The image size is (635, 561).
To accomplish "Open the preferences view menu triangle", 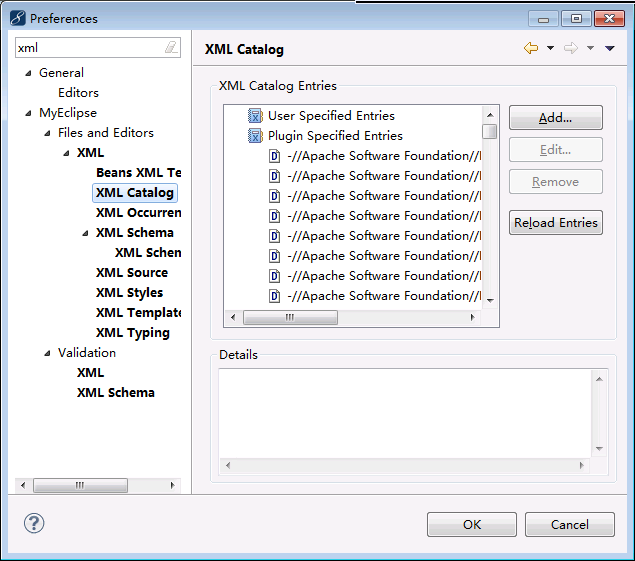I will [x=610, y=48].
